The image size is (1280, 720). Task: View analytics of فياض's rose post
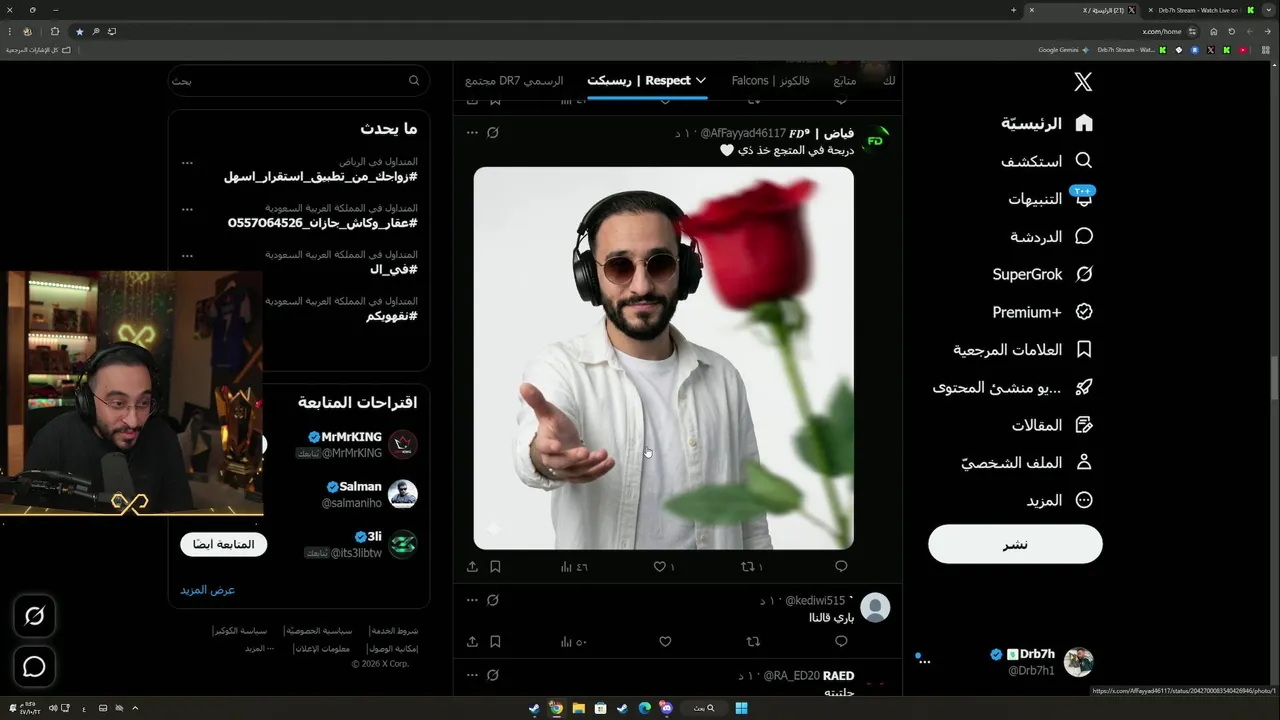tap(574, 566)
